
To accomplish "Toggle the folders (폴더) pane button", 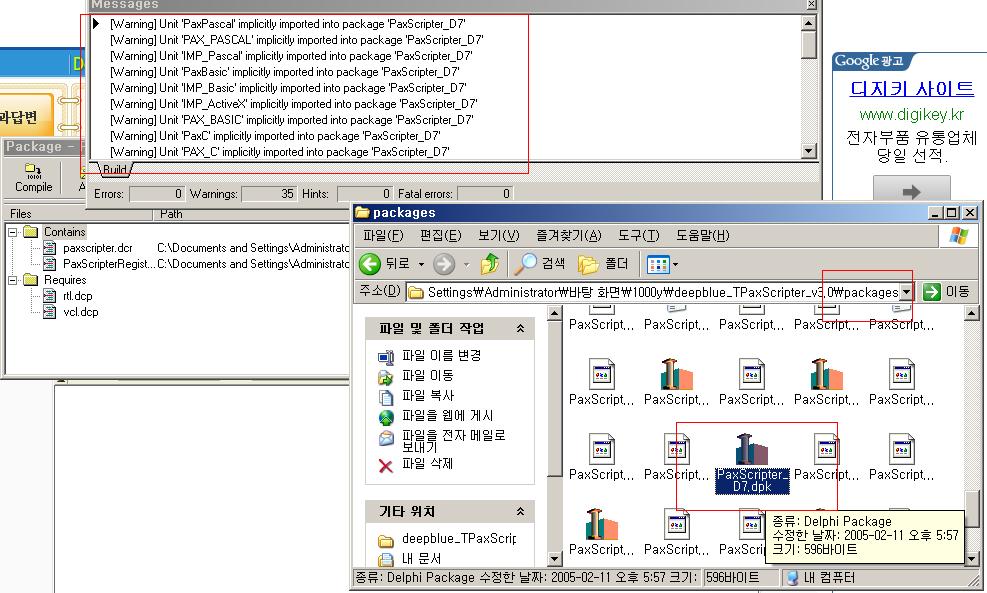I will click(x=603, y=264).
